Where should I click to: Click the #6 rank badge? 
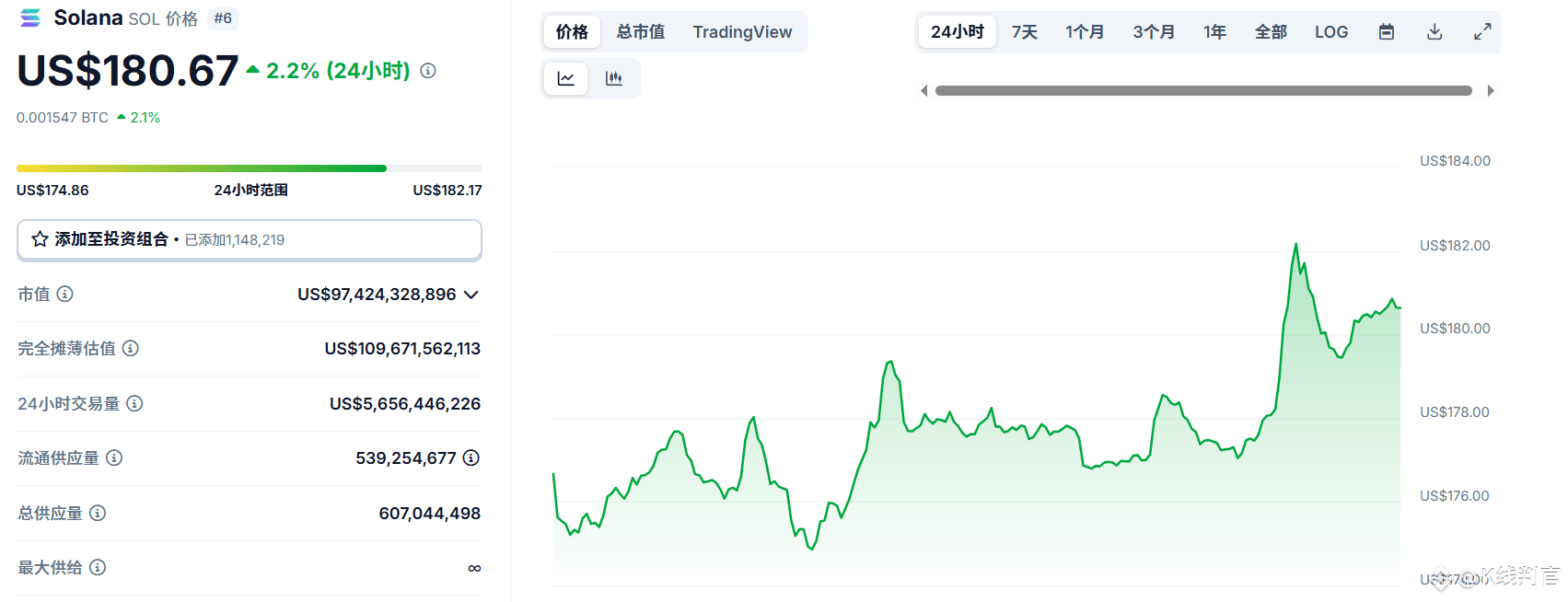pos(223,18)
